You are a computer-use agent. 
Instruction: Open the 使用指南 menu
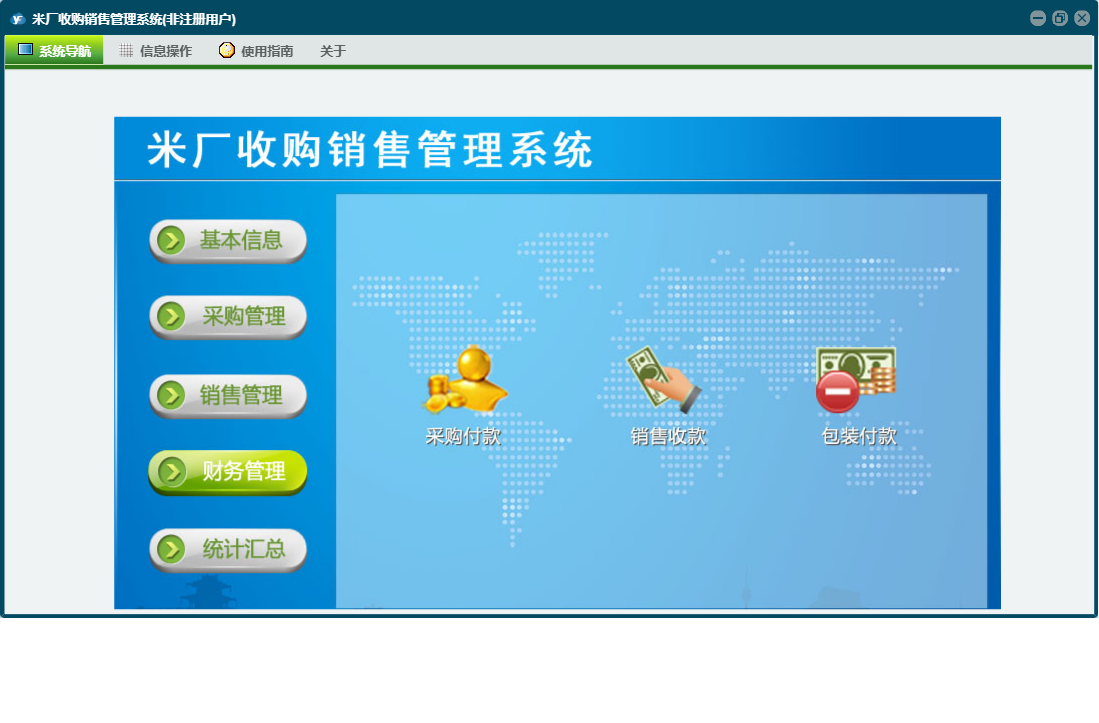pyautogui.click(x=256, y=50)
